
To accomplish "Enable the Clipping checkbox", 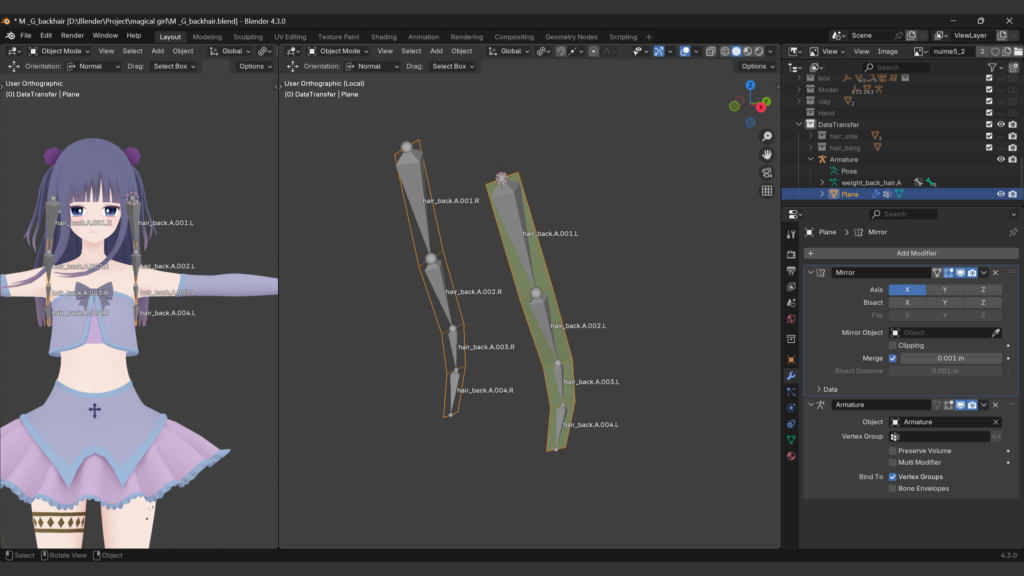I will tap(893, 345).
